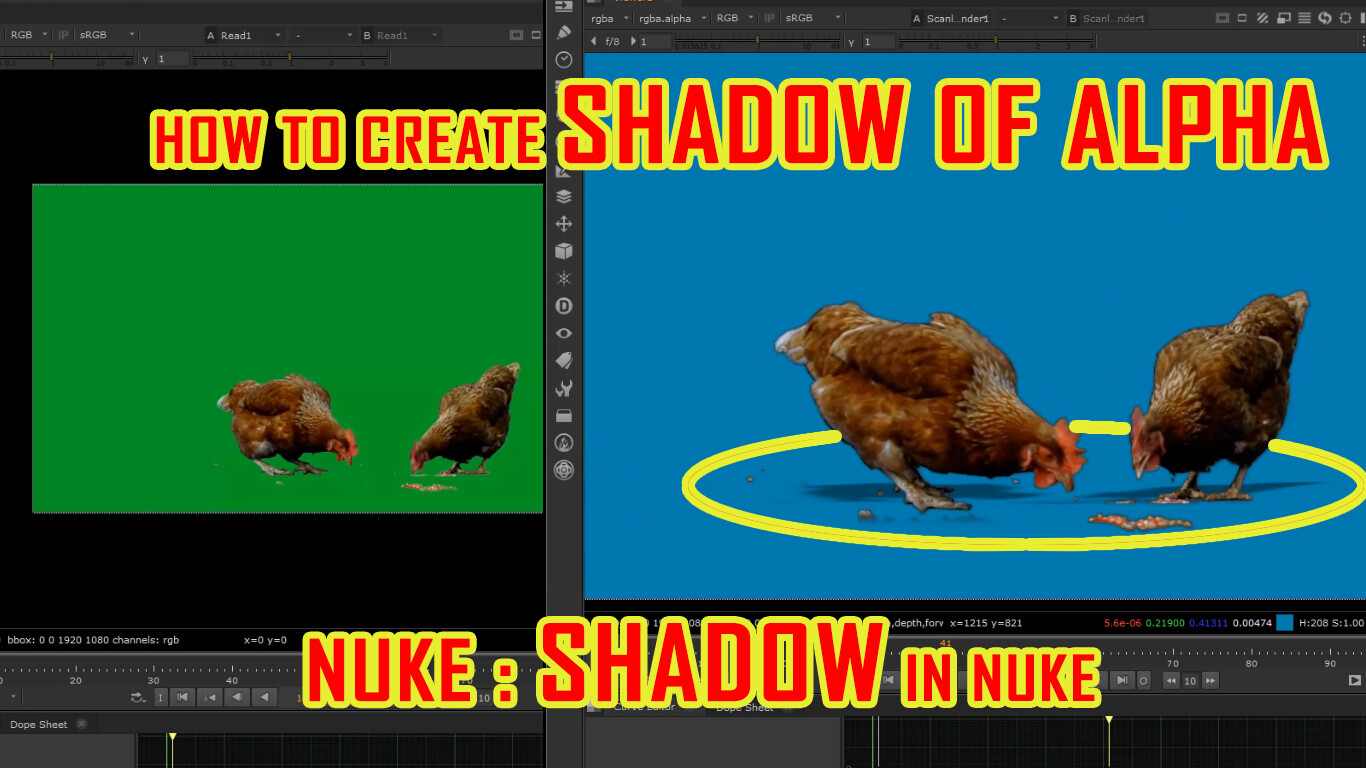Open the rgba layer dropdown

click(610, 18)
